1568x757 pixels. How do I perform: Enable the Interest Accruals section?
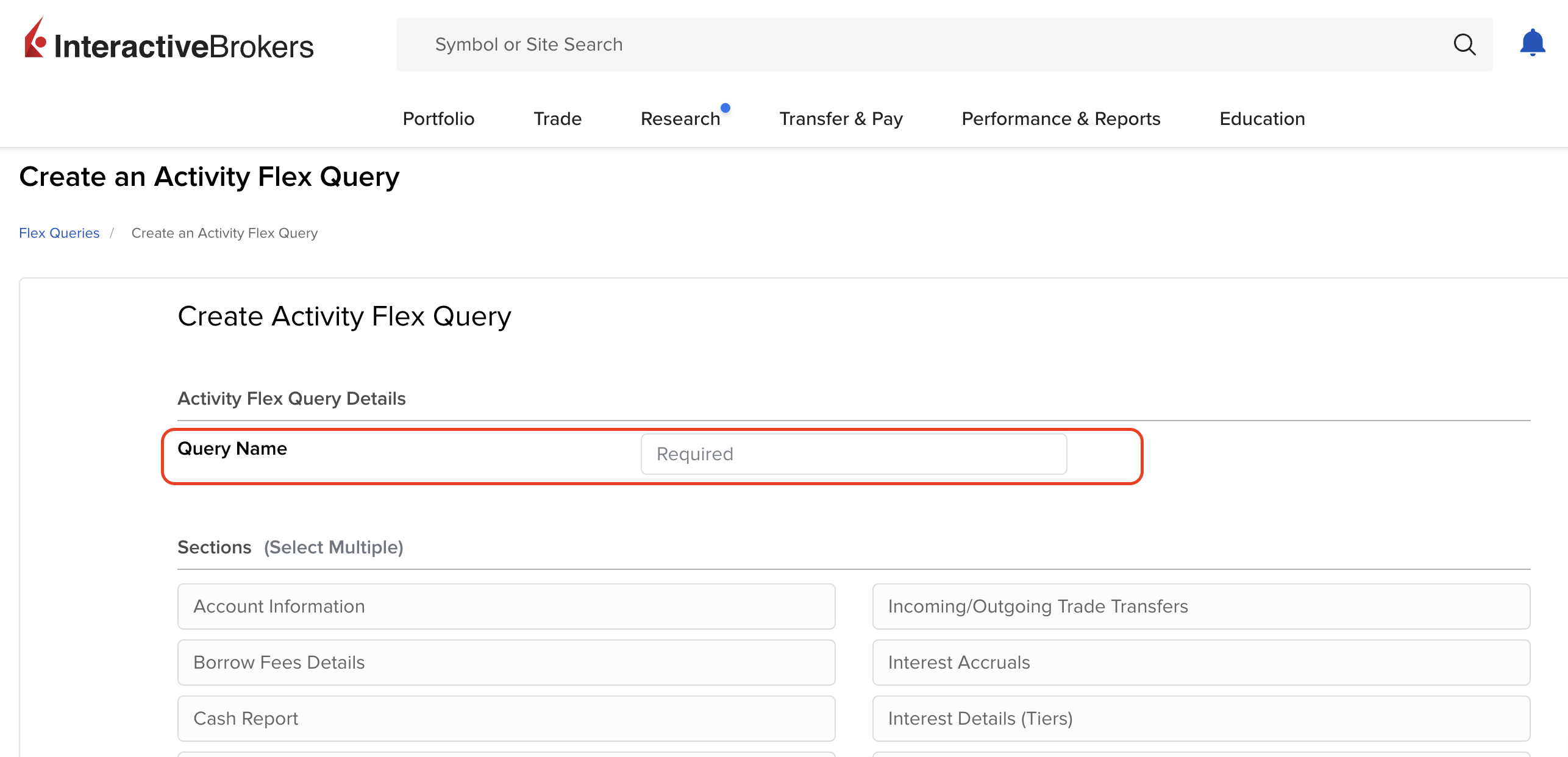click(1202, 662)
